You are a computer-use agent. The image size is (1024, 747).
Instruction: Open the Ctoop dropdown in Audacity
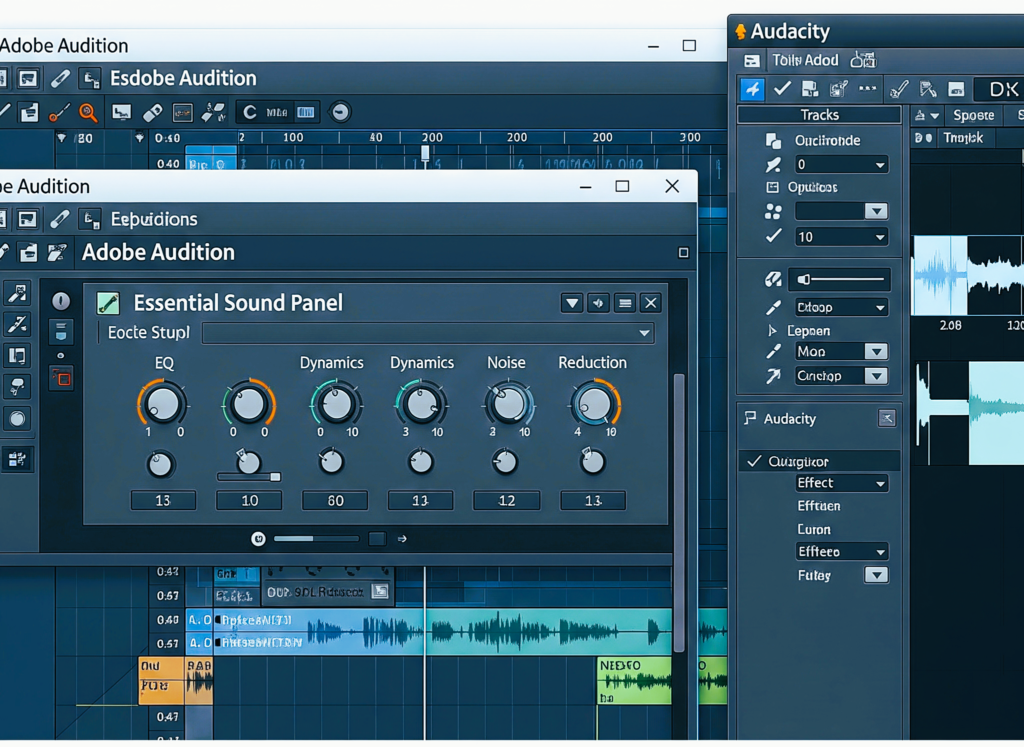tap(841, 307)
